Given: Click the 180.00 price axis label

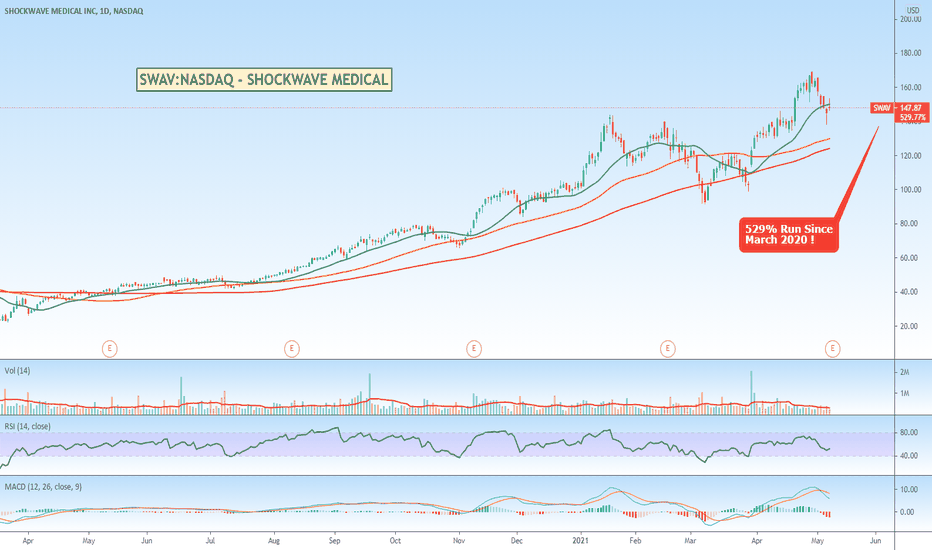Looking at the screenshot, I should (911, 54).
